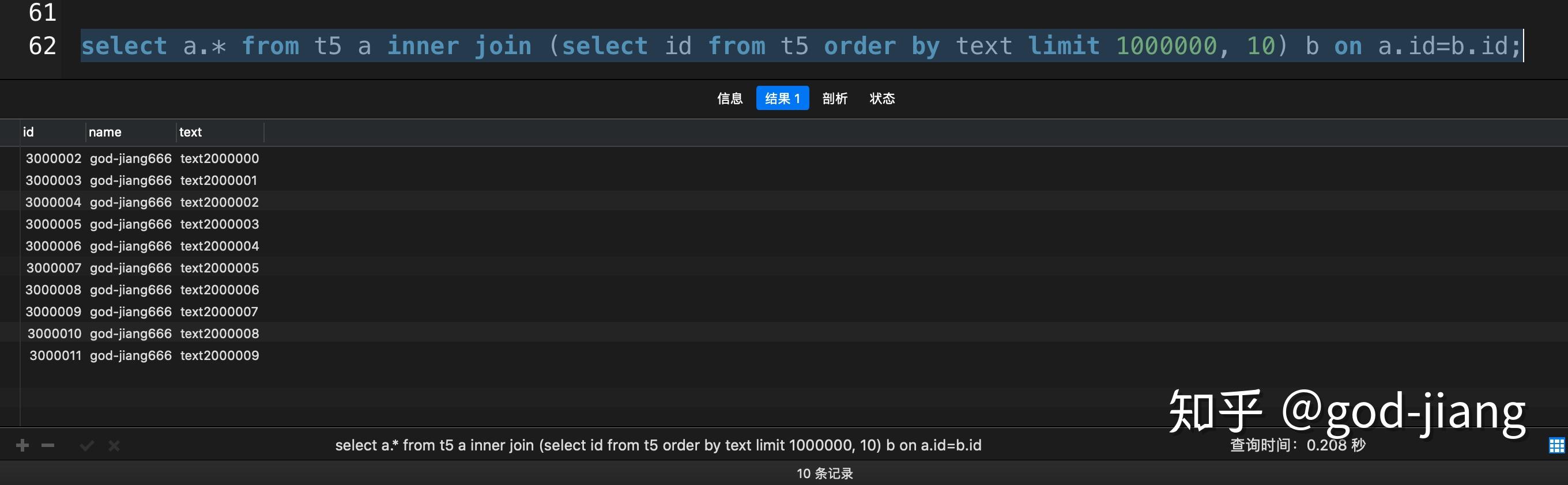Open the 信息 tab
The image size is (1568, 485).
pos(729,98)
